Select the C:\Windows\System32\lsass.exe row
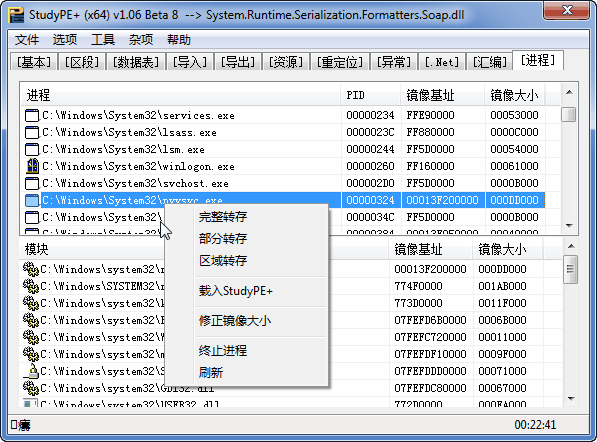Image resolution: width=597 pixels, height=442 pixels. [283, 132]
